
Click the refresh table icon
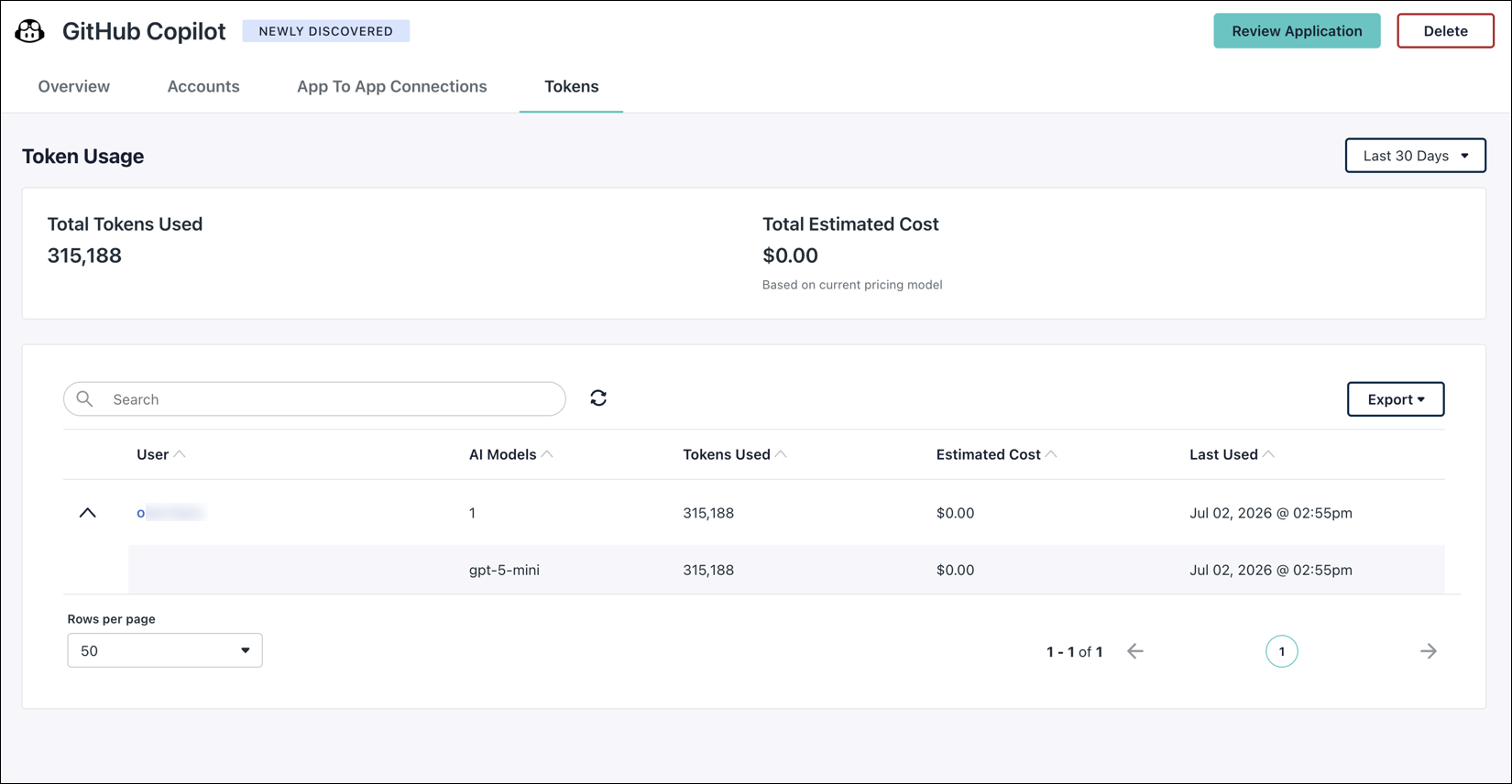click(x=598, y=398)
